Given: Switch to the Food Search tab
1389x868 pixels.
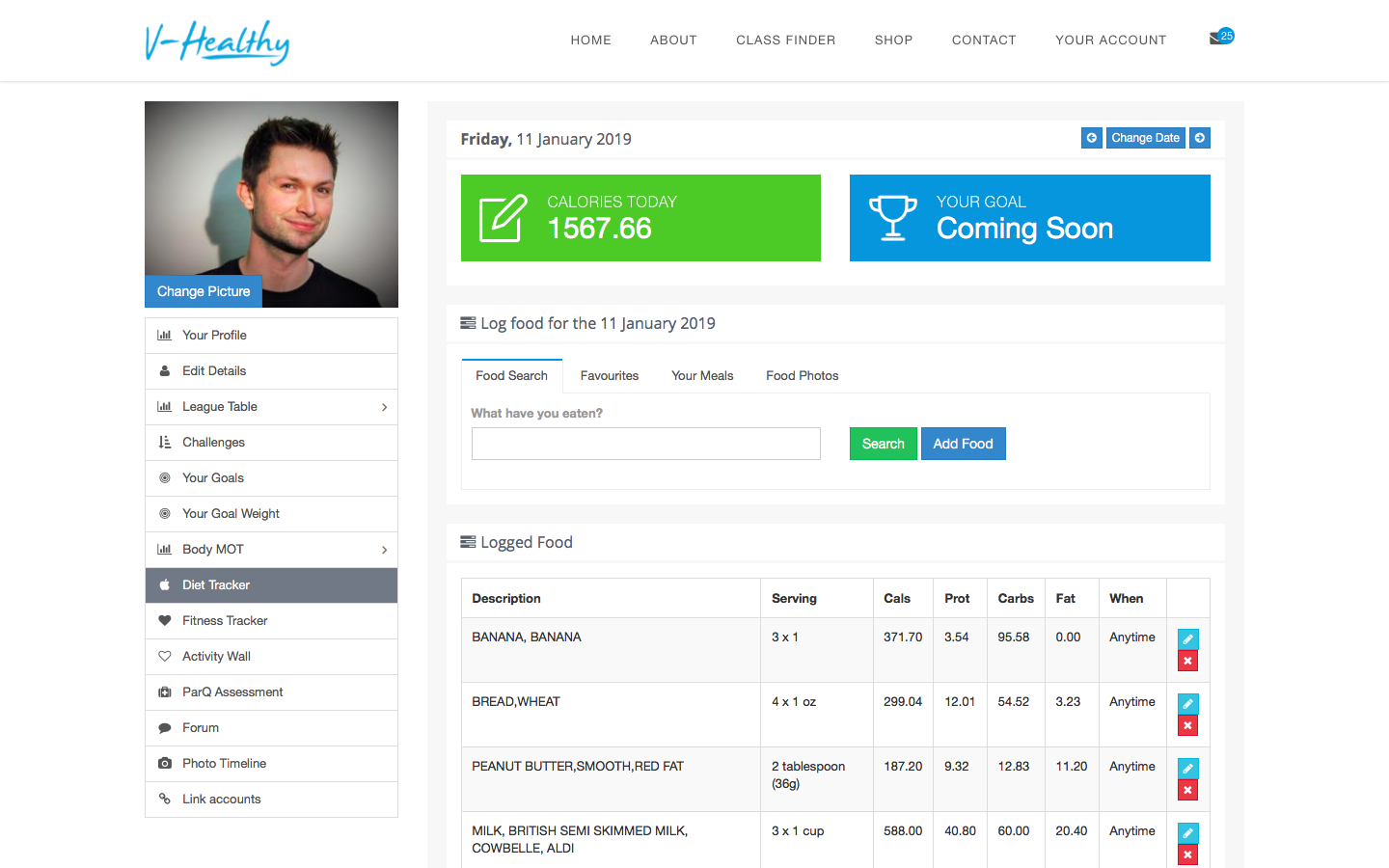Looking at the screenshot, I should point(511,375).
